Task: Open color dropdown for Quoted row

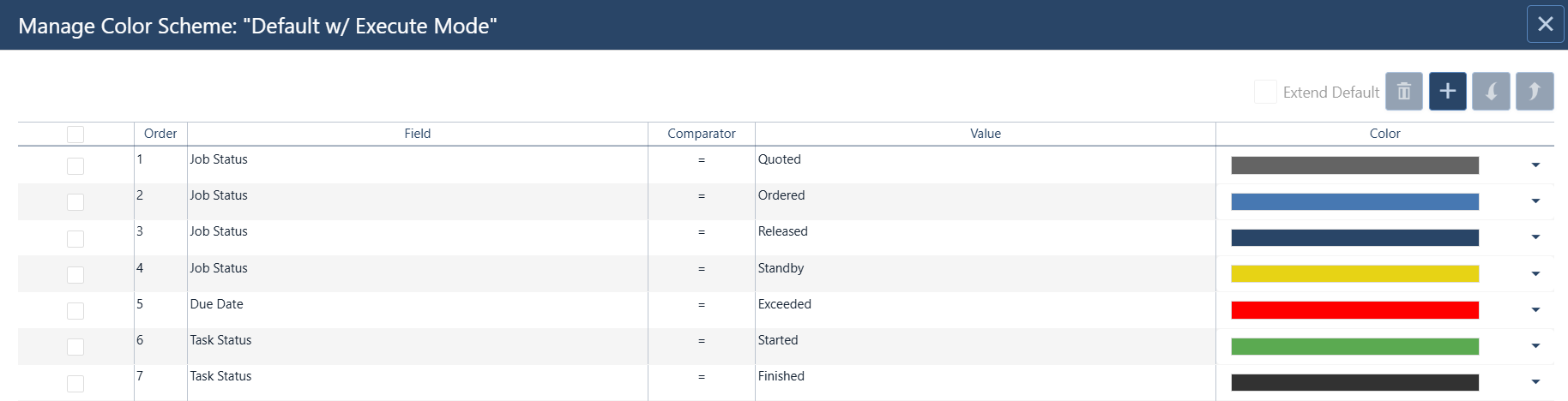Action: [x=1535, y=165]
